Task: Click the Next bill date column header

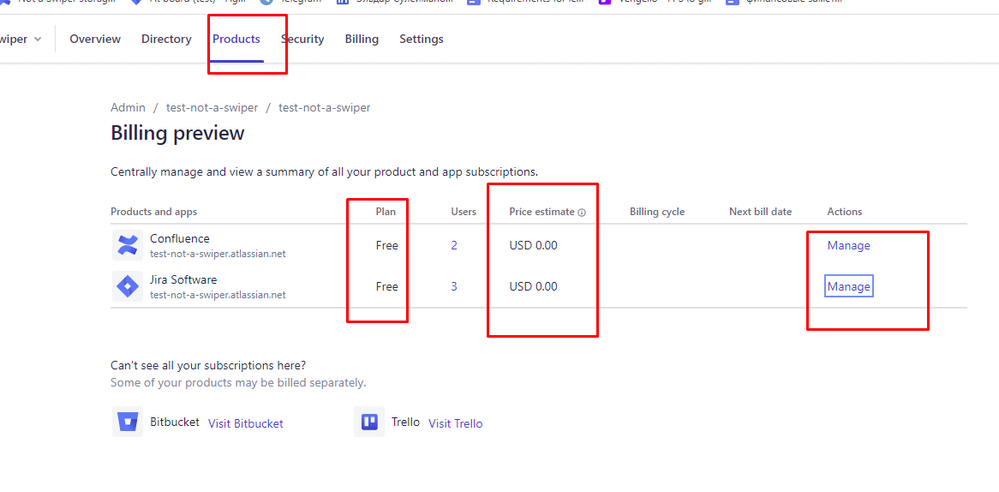Action: pyautogui.click(x=761, y=212)
